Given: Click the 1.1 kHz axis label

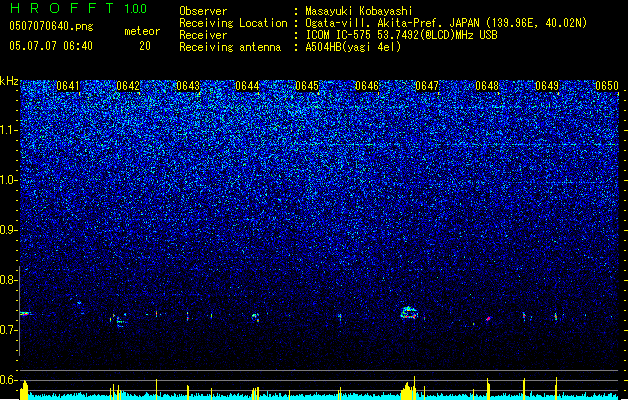Looking at the screenshot, I should point(9,130).
